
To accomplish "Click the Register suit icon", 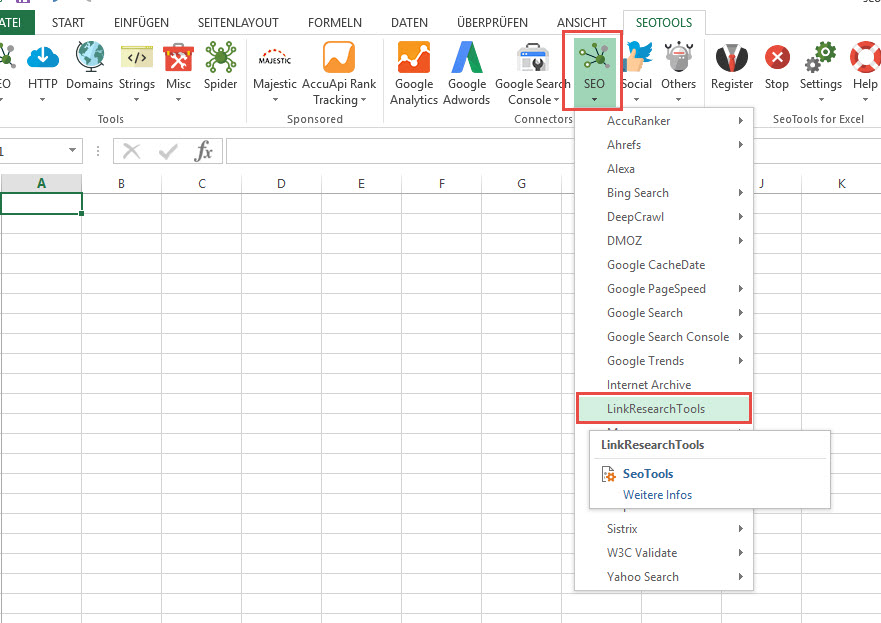I will coord(732,58).
